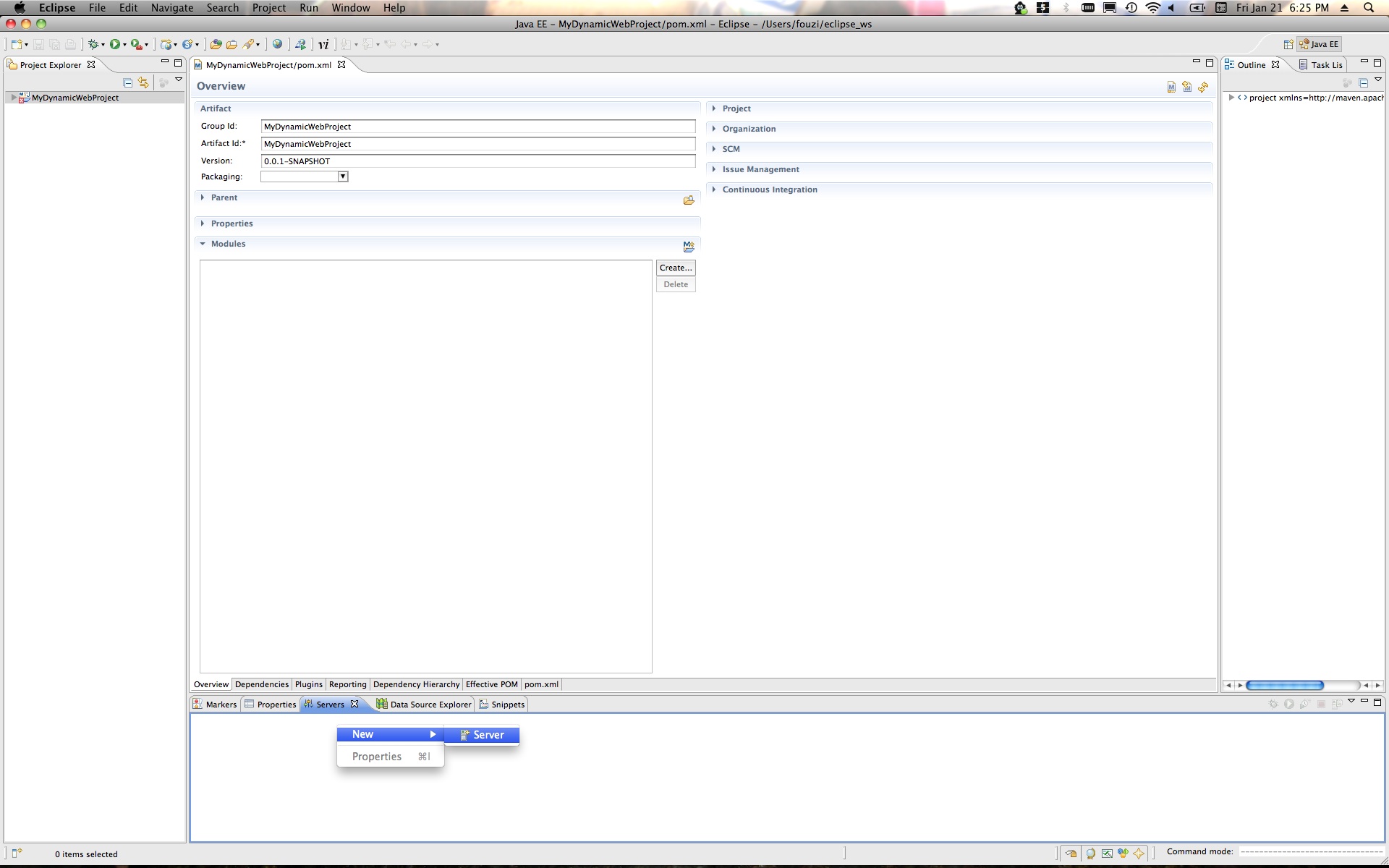Click Collapse All icon in Outline view
Image resolution: width=1389 pixels, height=868 pixels.
tap(1364, 82)
